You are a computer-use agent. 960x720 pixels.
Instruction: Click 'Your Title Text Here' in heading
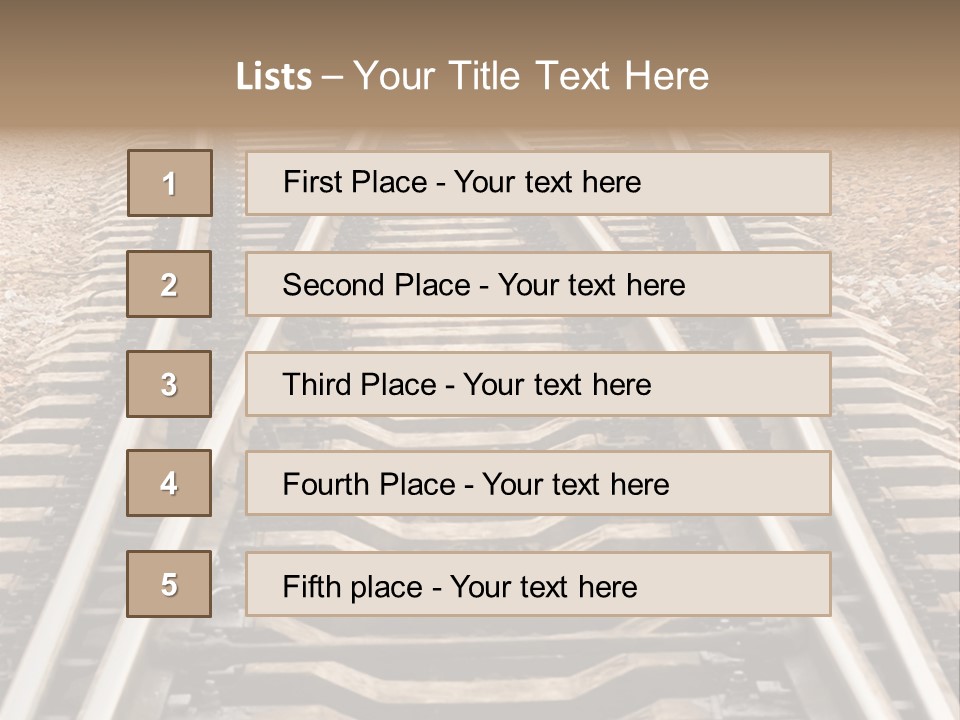[531, 76]
